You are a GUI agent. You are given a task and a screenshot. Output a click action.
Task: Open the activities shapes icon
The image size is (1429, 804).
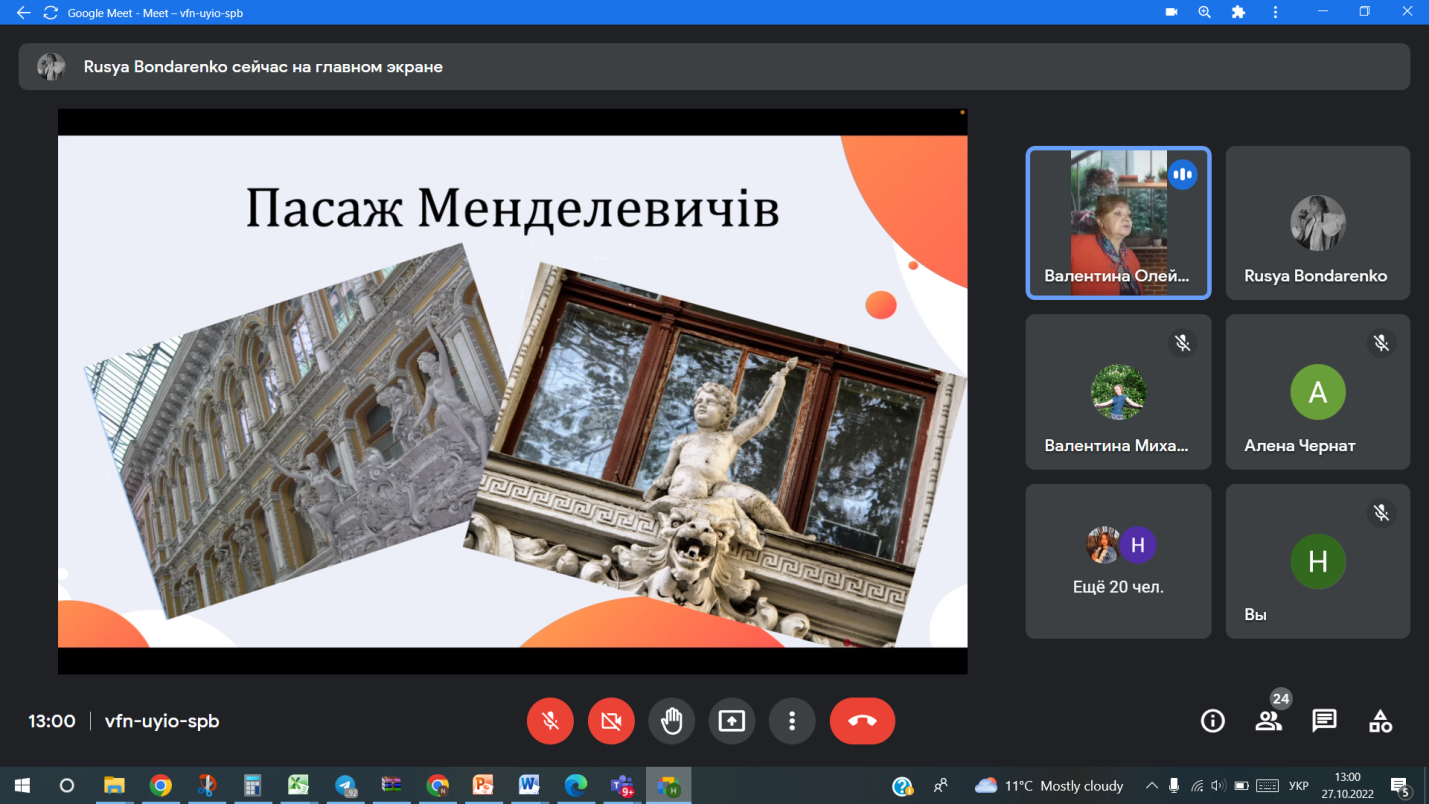[x=1380, y=721]
